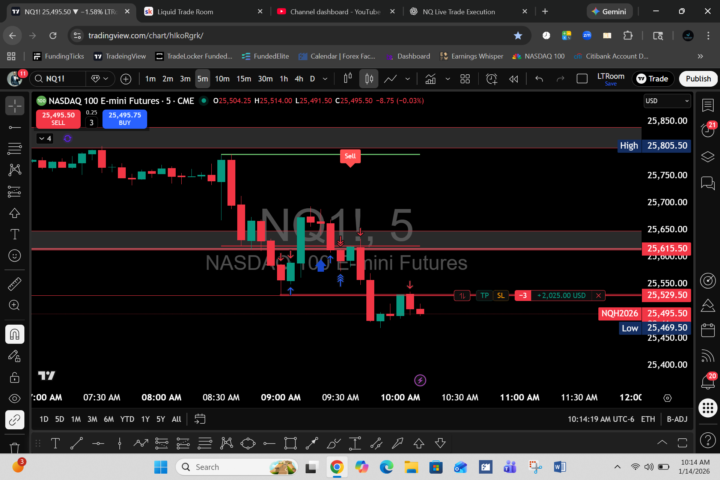Viewport: 720px width, 480px height.
Task: Collapse the indicators legend chevron
Action: pyautogui.click(x=45, y=138)
